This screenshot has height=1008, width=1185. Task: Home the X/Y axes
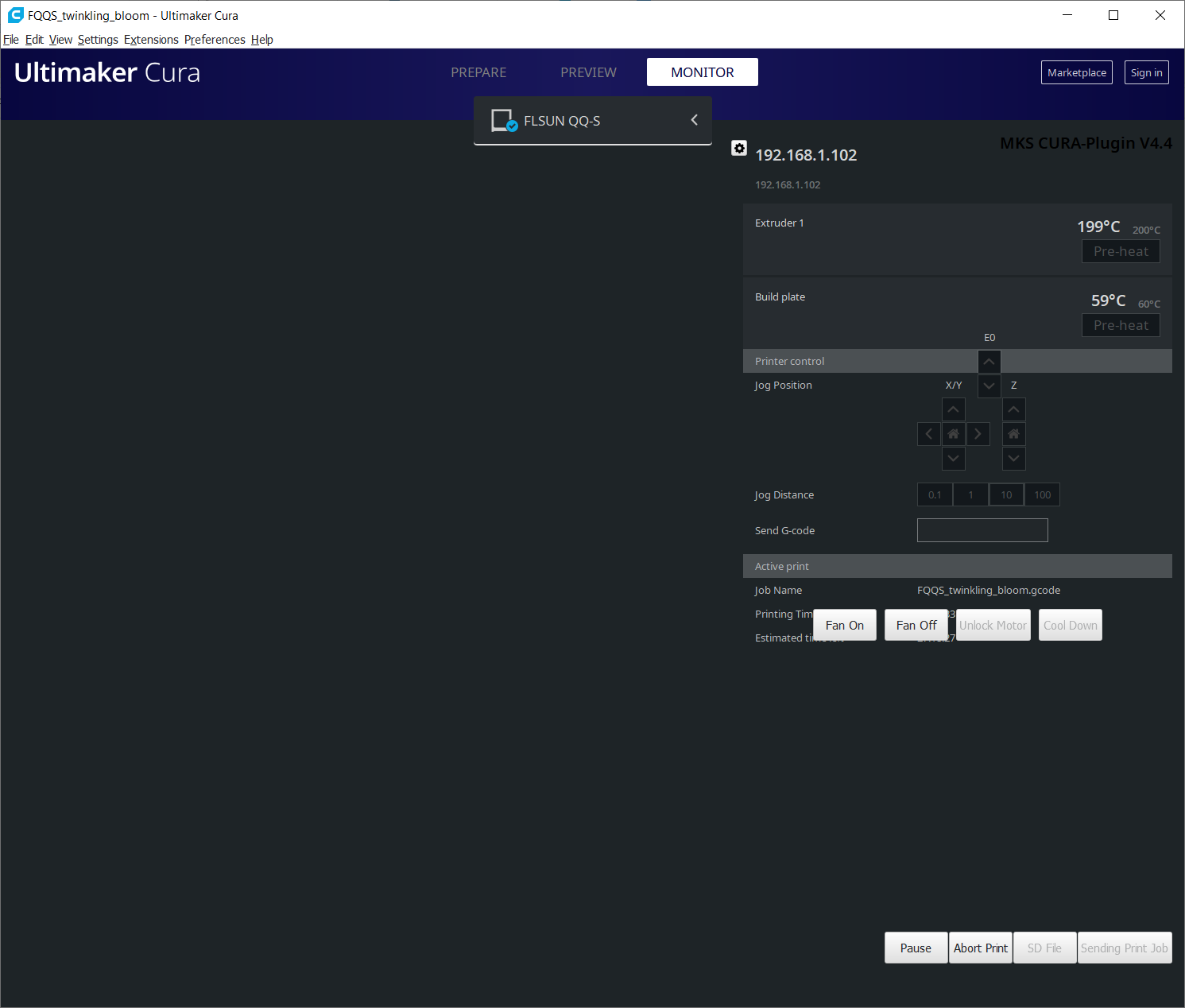pyautogui.click(x=953, y=433)
